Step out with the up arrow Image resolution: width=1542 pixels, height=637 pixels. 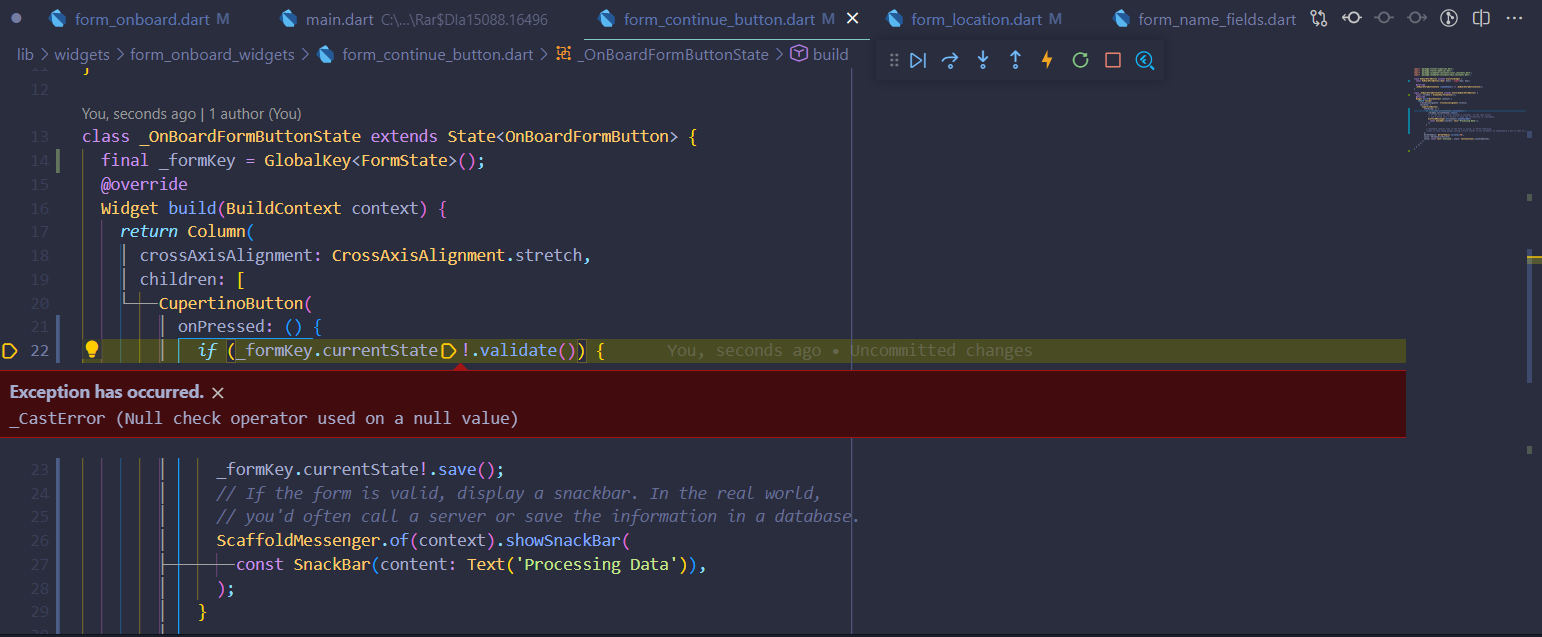(x=1015, y=60)
